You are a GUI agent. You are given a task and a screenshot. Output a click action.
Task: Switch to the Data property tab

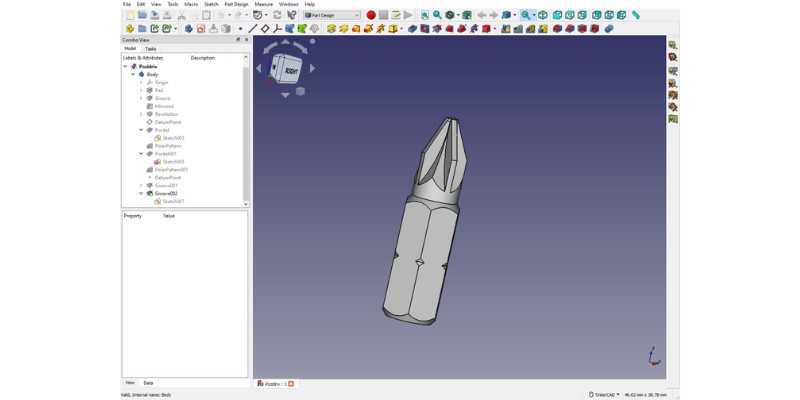point(148,383)
